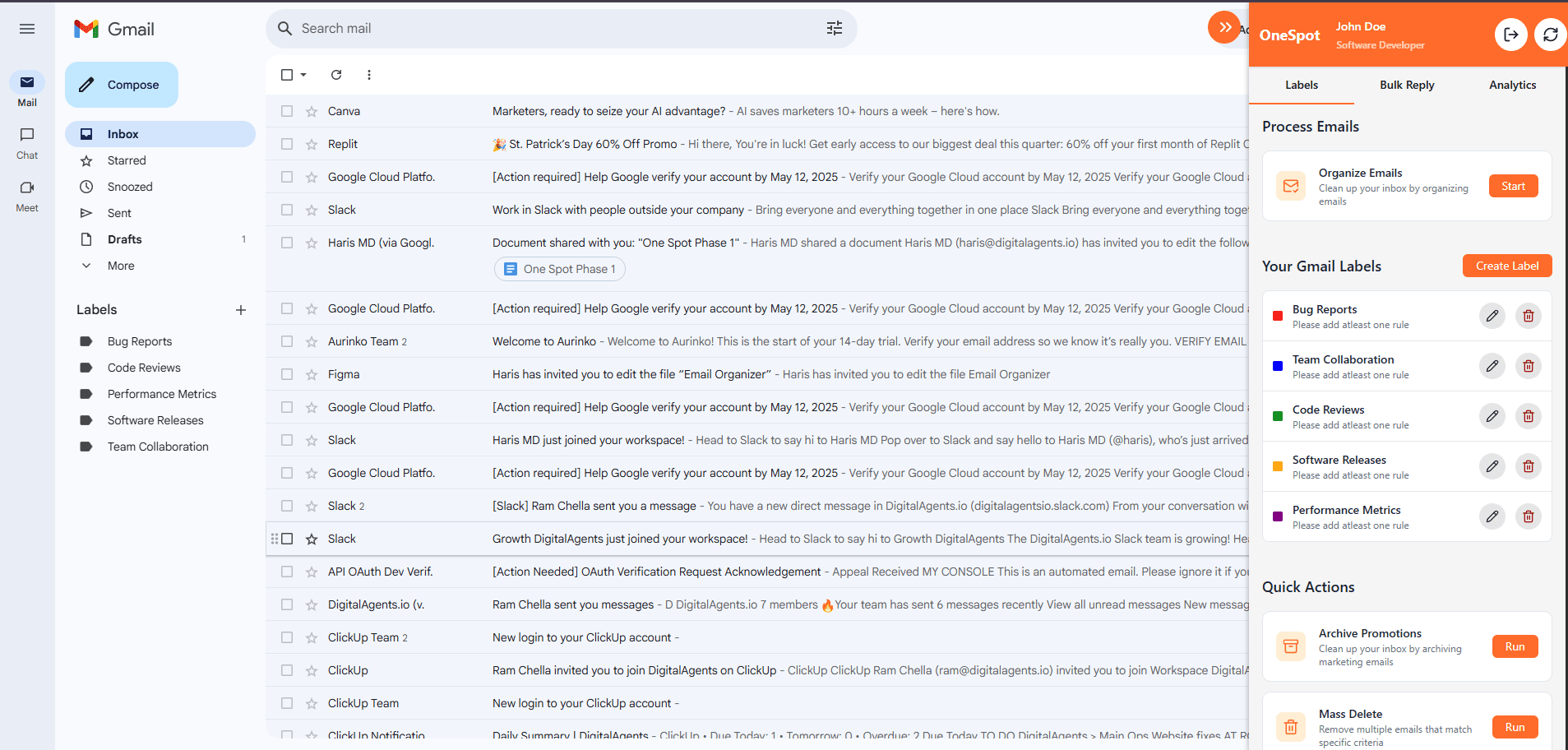
Task: Open the Meet section icon
Action: [27, 187]
